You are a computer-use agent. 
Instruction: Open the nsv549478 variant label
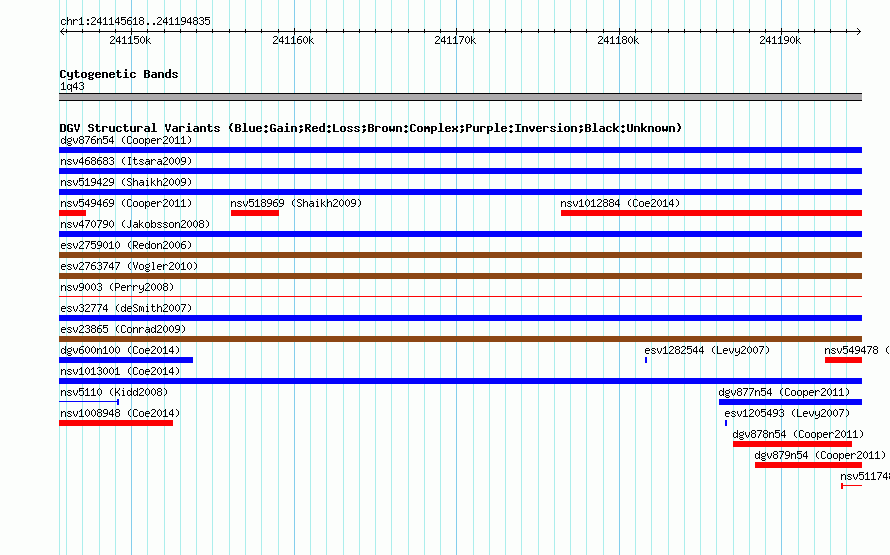[x=857, y=350]
